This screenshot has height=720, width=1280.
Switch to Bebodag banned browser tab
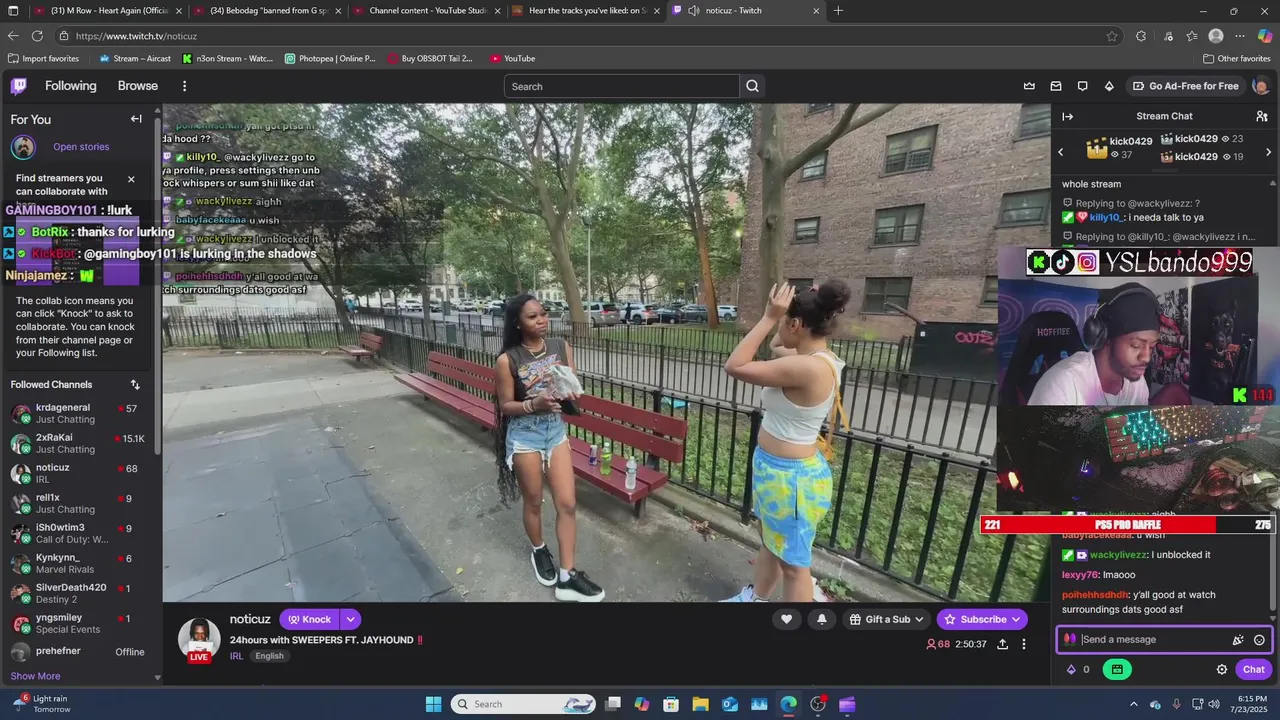[x=267, y=11]
